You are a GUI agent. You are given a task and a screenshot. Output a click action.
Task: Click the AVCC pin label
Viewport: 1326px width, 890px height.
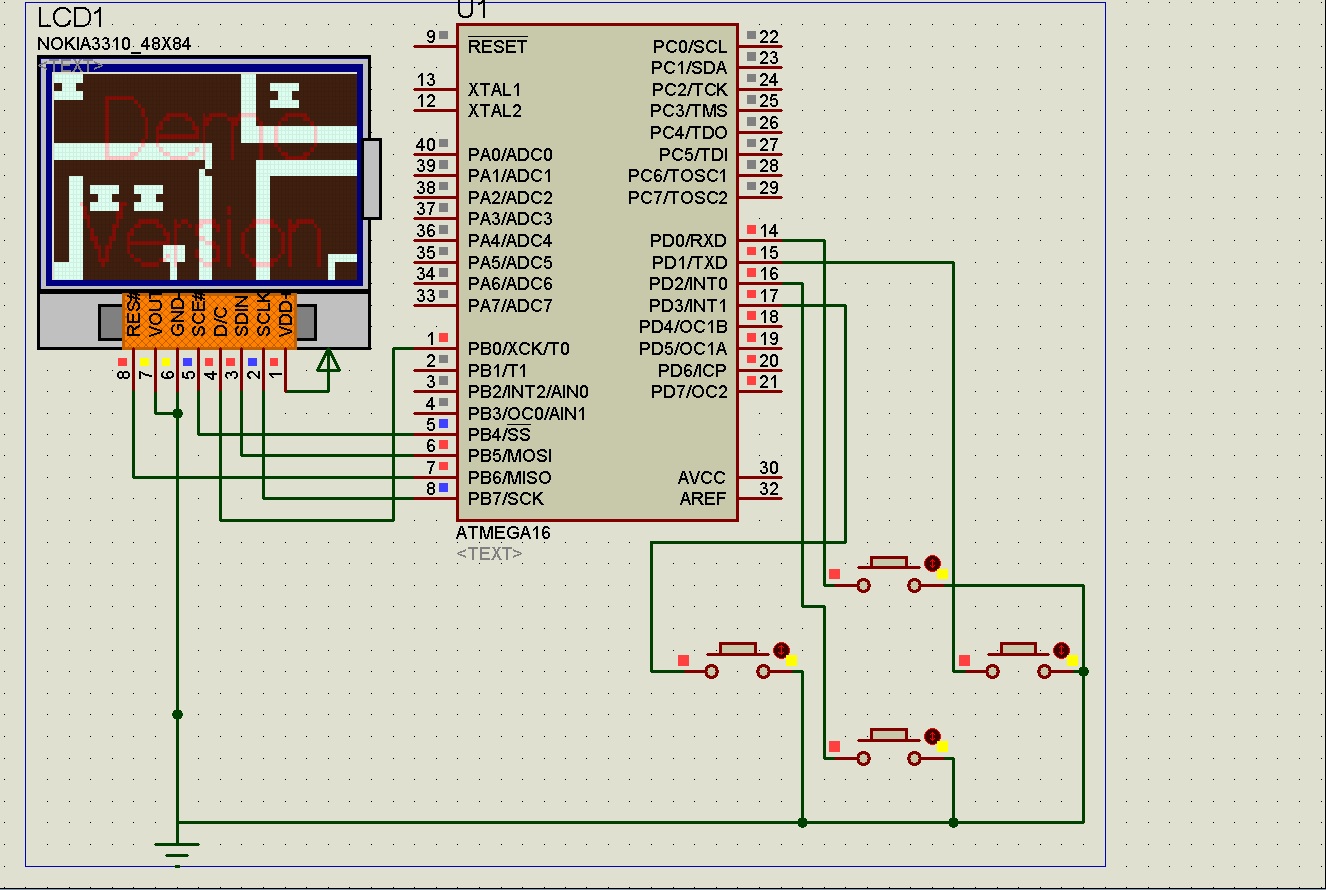coord(702,478)
